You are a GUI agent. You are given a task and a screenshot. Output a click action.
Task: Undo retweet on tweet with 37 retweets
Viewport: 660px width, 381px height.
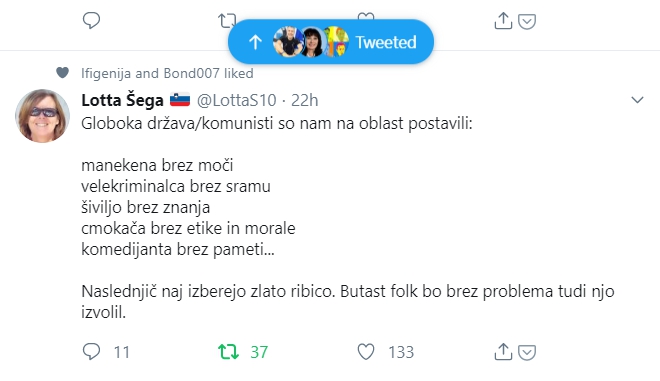(x=228, y=352)
